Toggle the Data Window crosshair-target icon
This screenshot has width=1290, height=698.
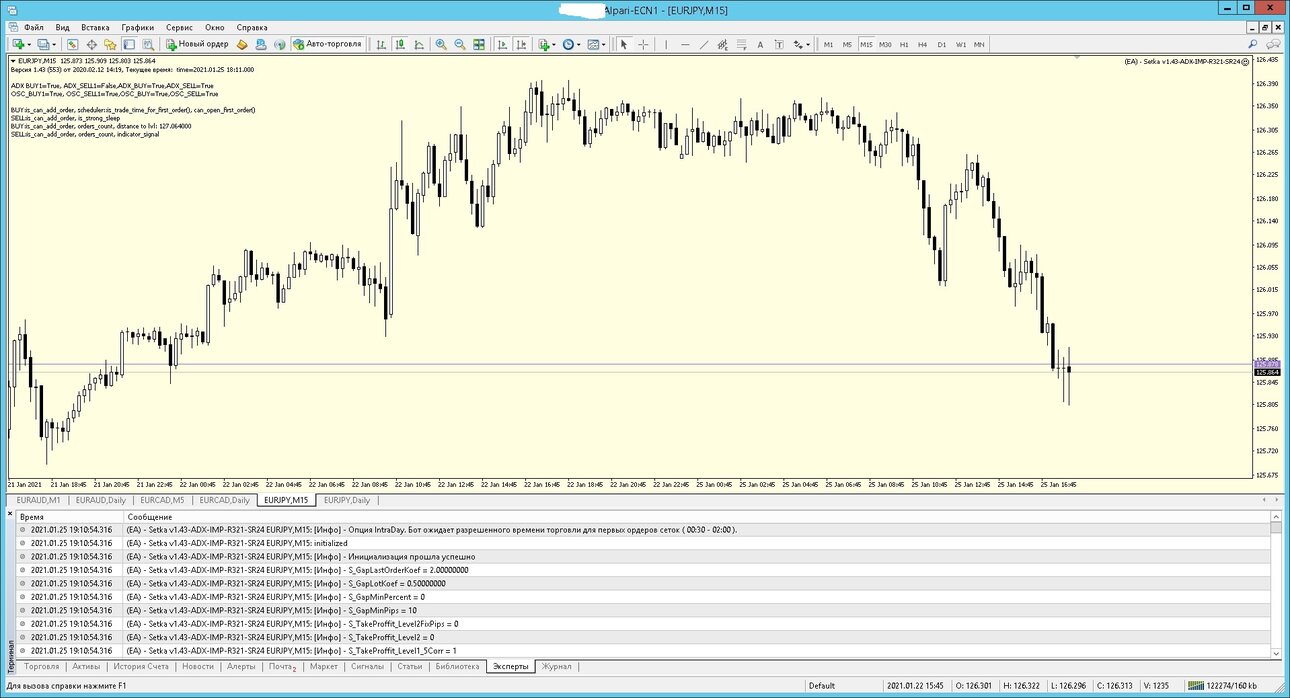(91, 44)
